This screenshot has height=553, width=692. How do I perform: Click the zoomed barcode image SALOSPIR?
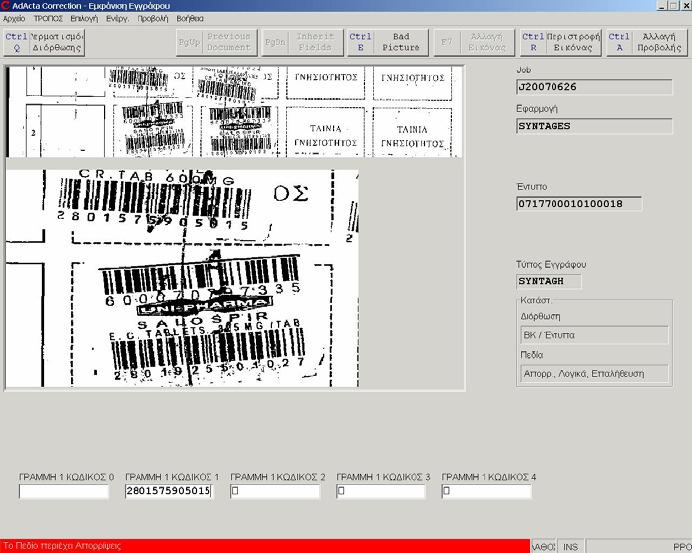click(182, 278)
